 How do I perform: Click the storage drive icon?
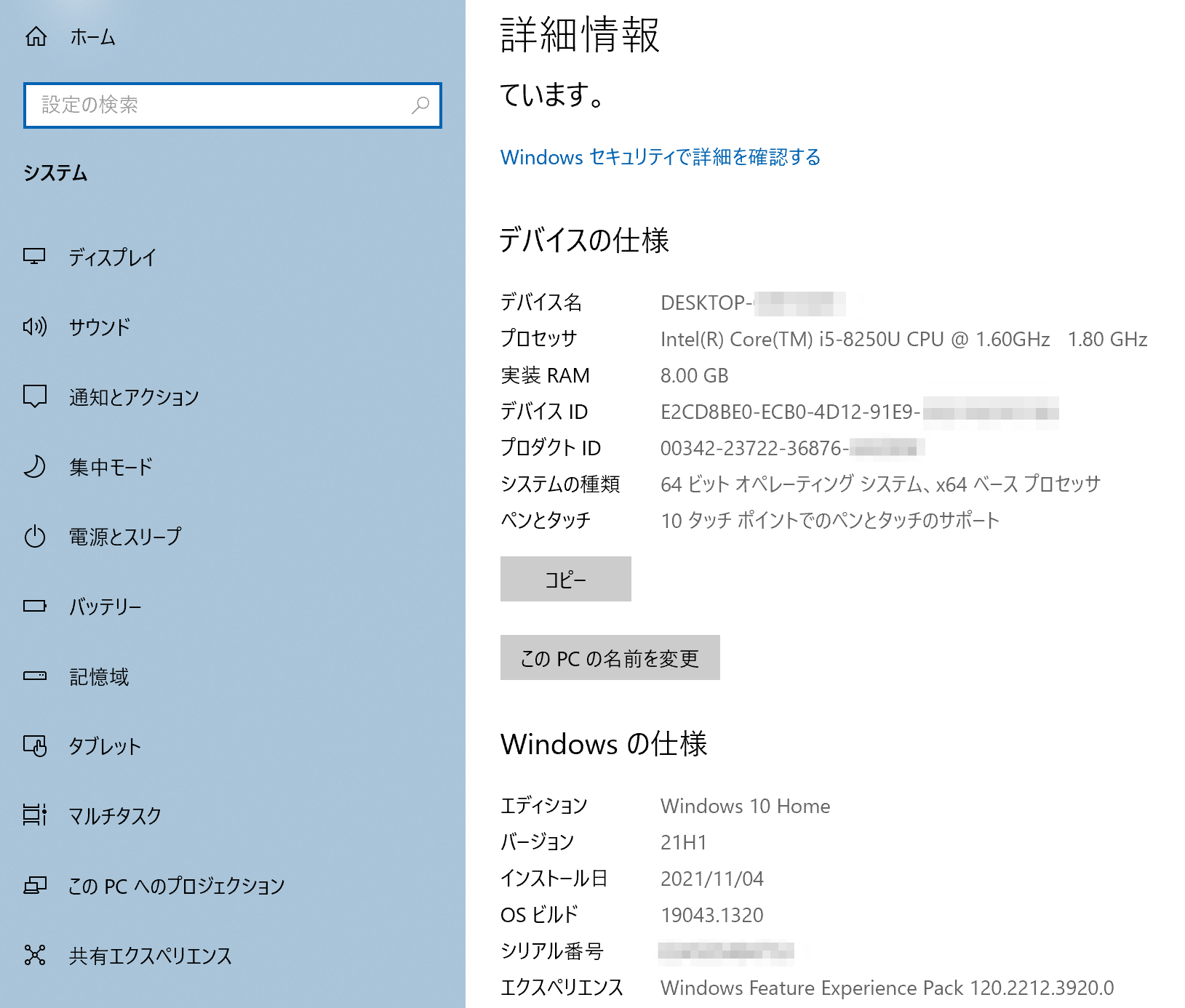click(x=35, y=676)
